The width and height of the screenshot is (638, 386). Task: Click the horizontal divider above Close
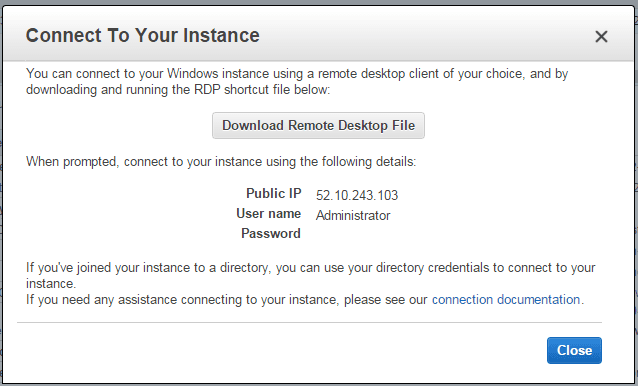(x=309, y=323)
